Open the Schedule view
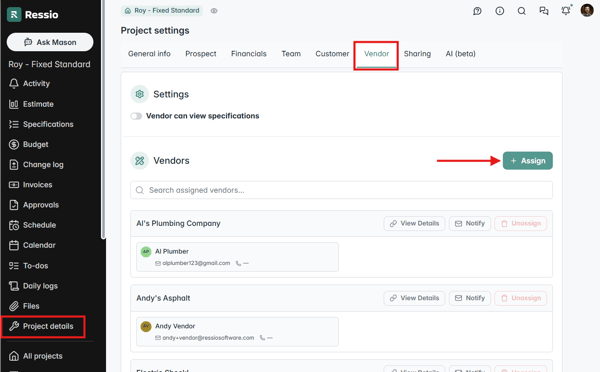Image resolution: width=600 pixels, height=372 pixels. pyautogui.click(x=32, y=225)
